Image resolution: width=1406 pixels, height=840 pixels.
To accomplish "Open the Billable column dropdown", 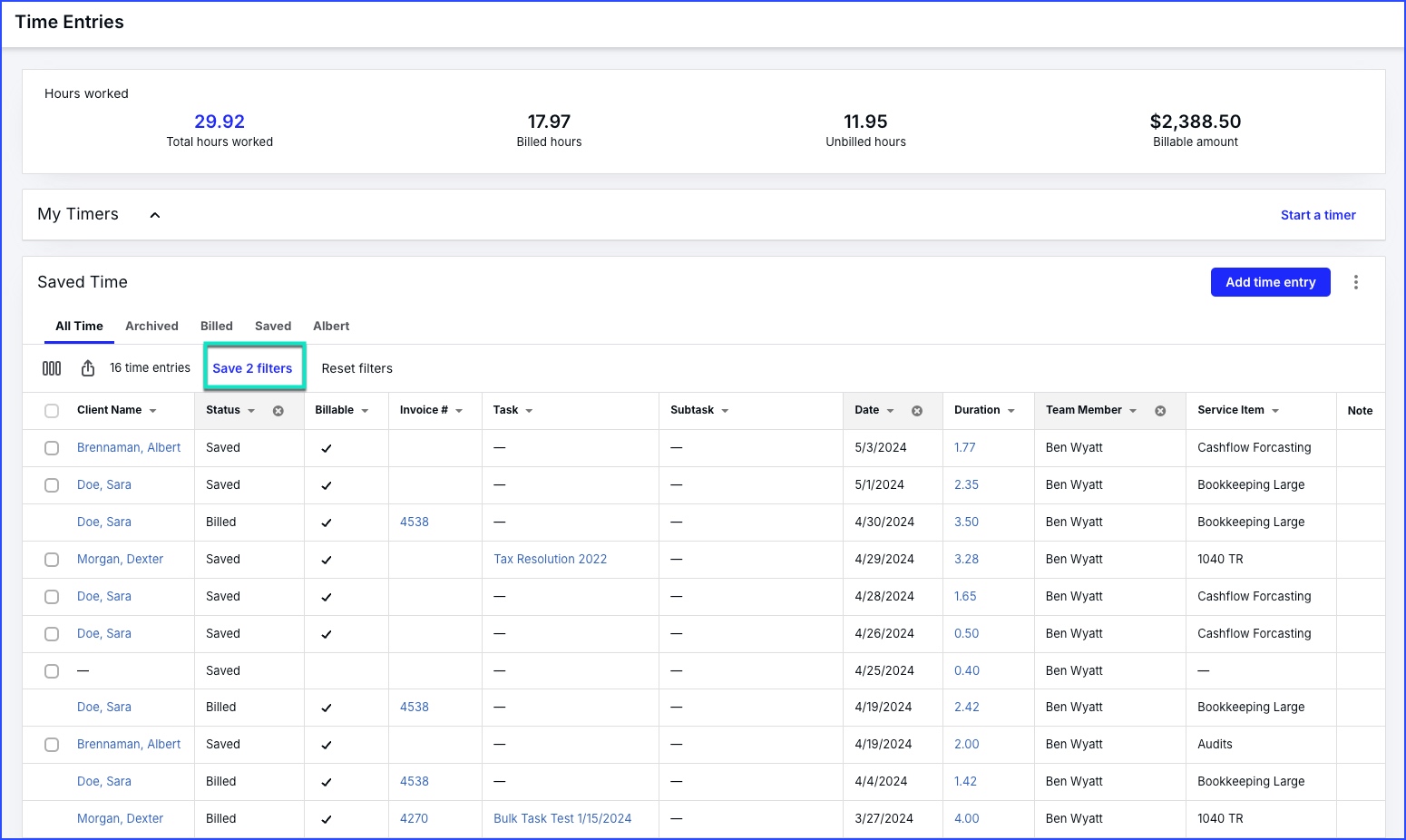I will pos(365,411).
